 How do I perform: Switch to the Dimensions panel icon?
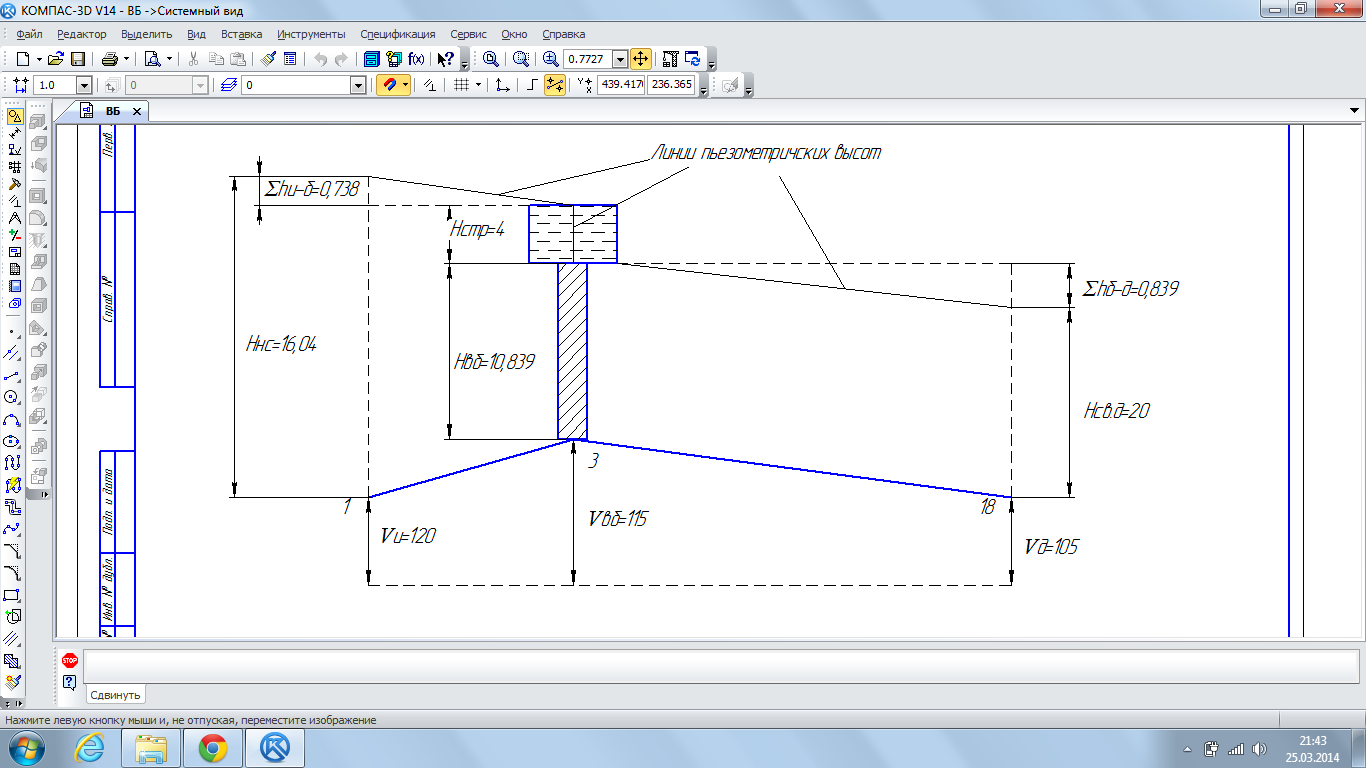(x=15, y=133)
